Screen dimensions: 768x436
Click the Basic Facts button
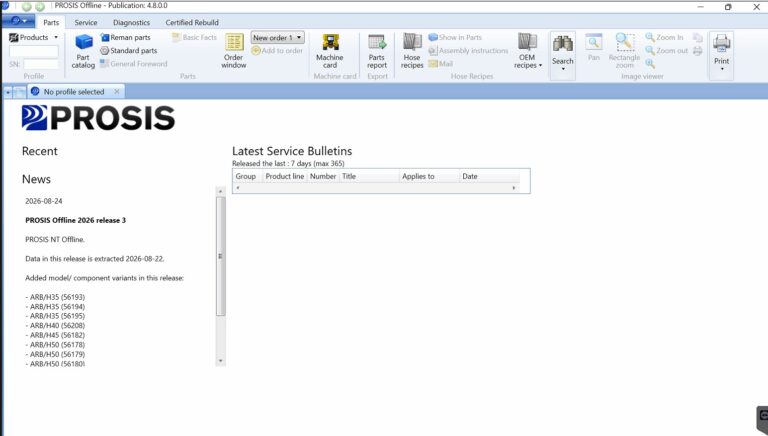(x=194, y=37)
